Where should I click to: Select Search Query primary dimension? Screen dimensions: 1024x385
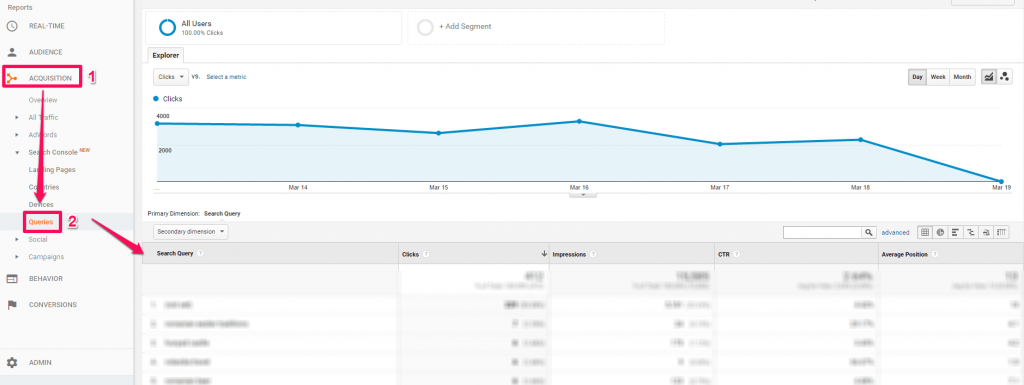coord(222,213)
